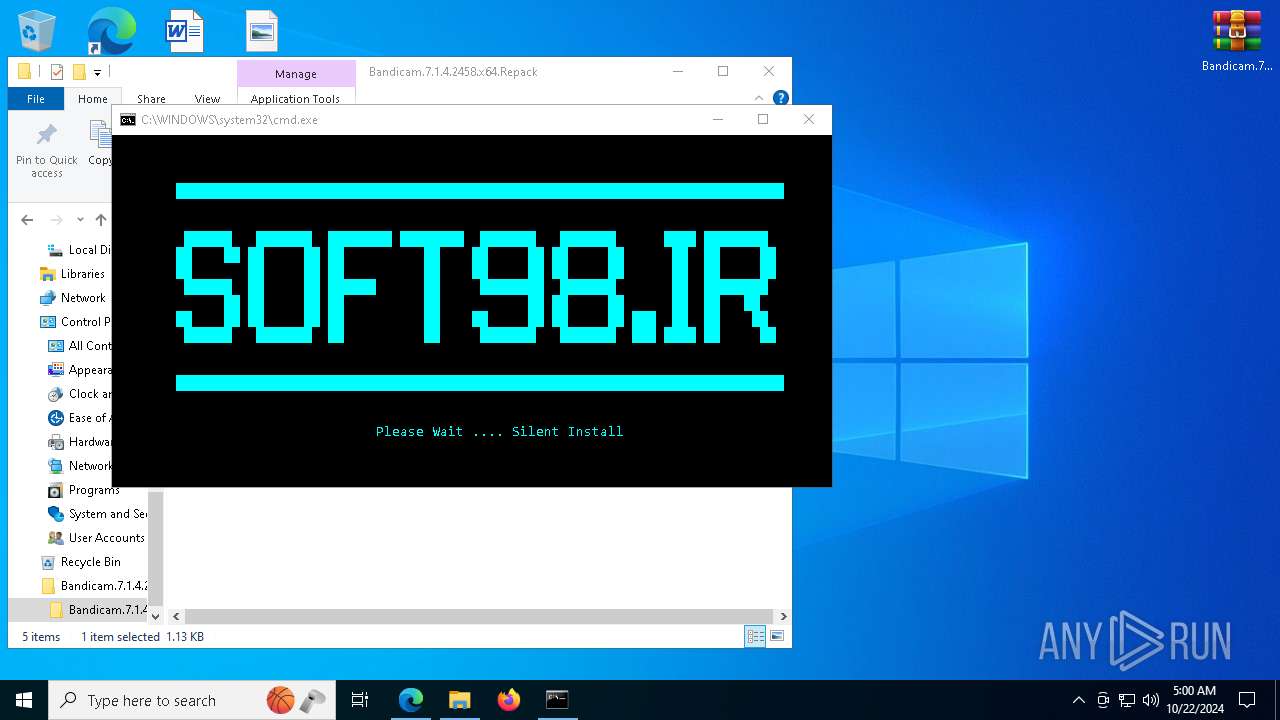Image resolution: width=1280 pixels, height=720 pixels.
Task: Open the File tab in Explorer
Action: click(36, 99)
